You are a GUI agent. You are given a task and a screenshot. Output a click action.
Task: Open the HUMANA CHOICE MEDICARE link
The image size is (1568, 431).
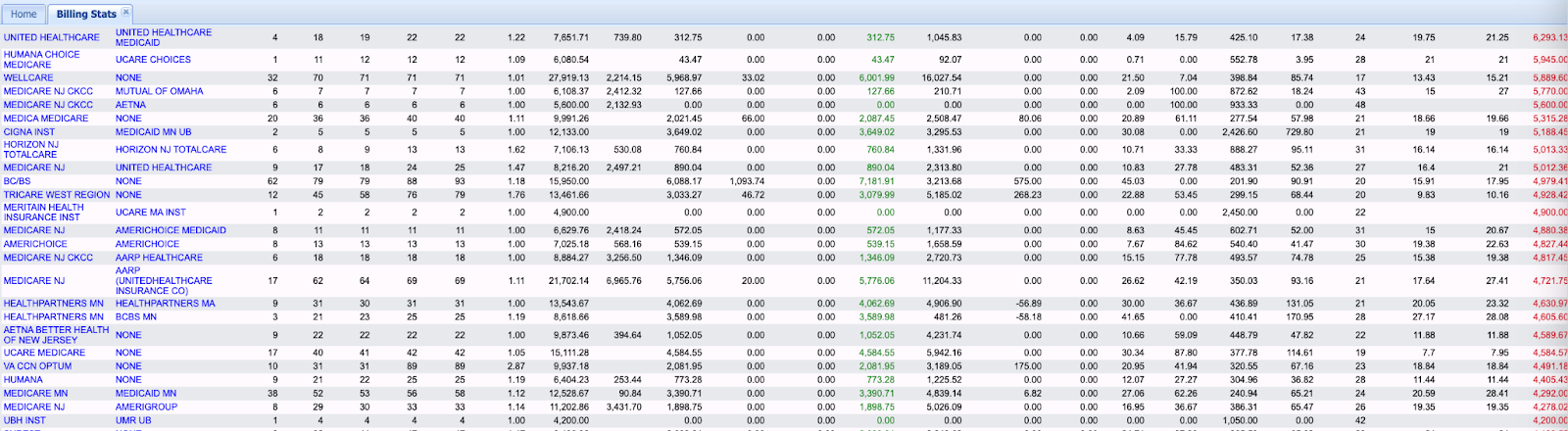(42, 60)
